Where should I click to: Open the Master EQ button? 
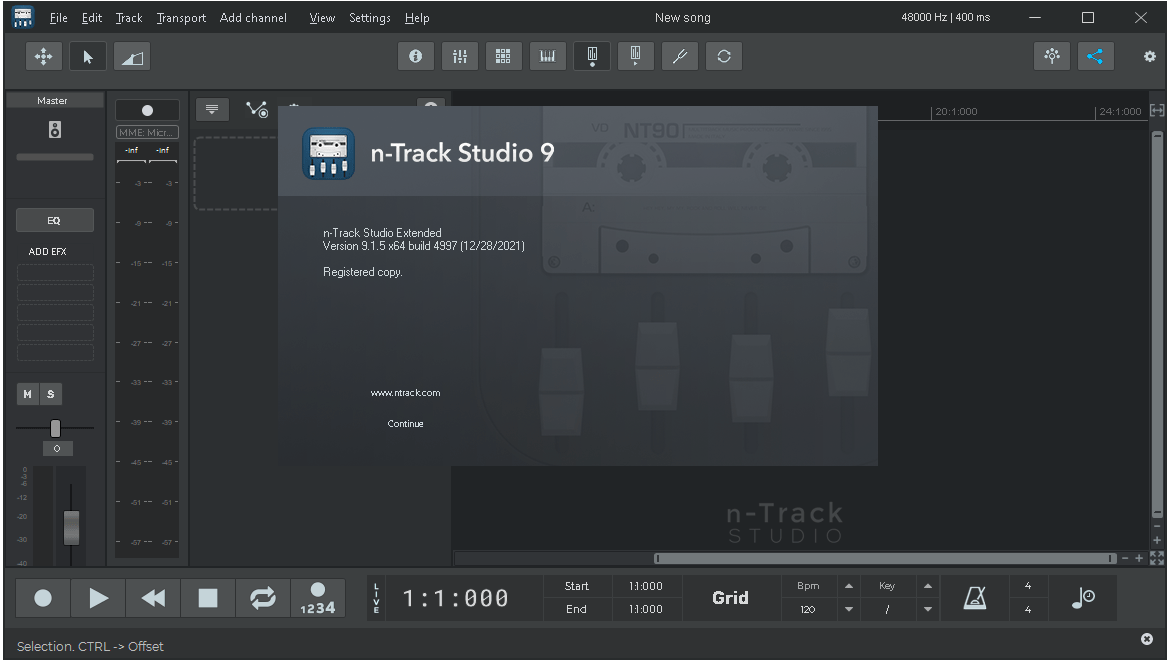[x=54, y=220]
